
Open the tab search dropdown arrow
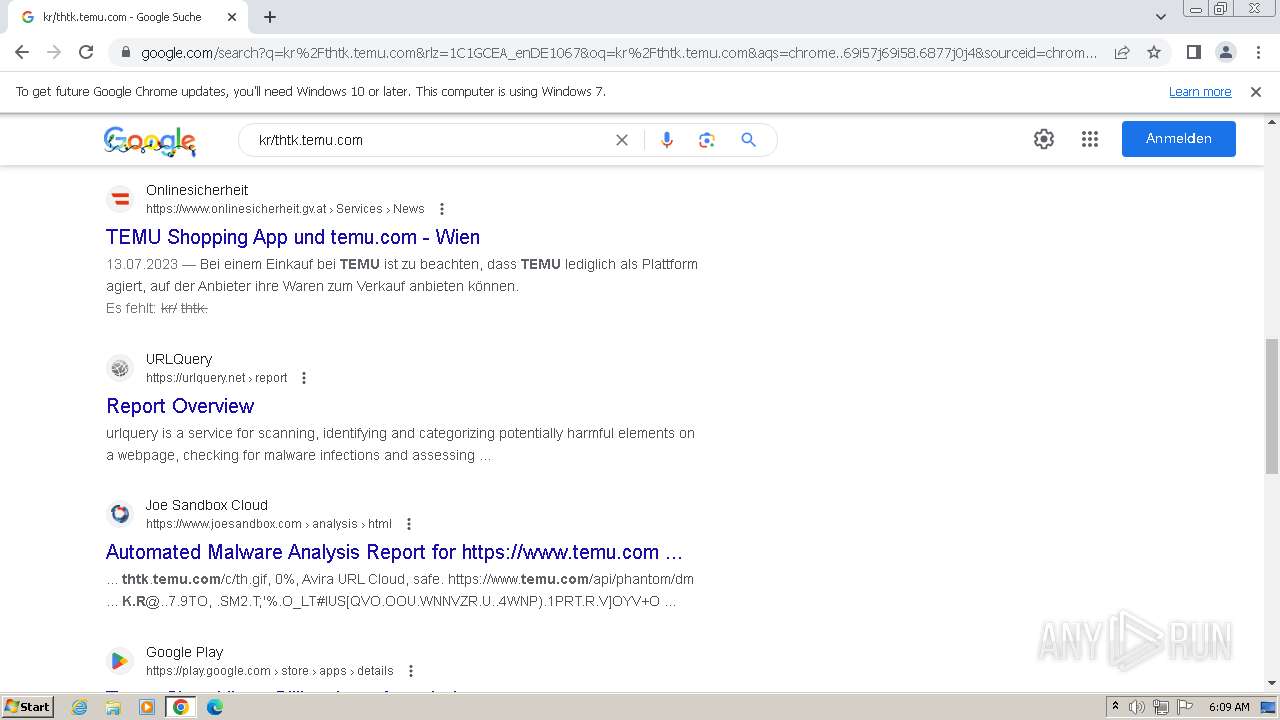coord(1161,17)
